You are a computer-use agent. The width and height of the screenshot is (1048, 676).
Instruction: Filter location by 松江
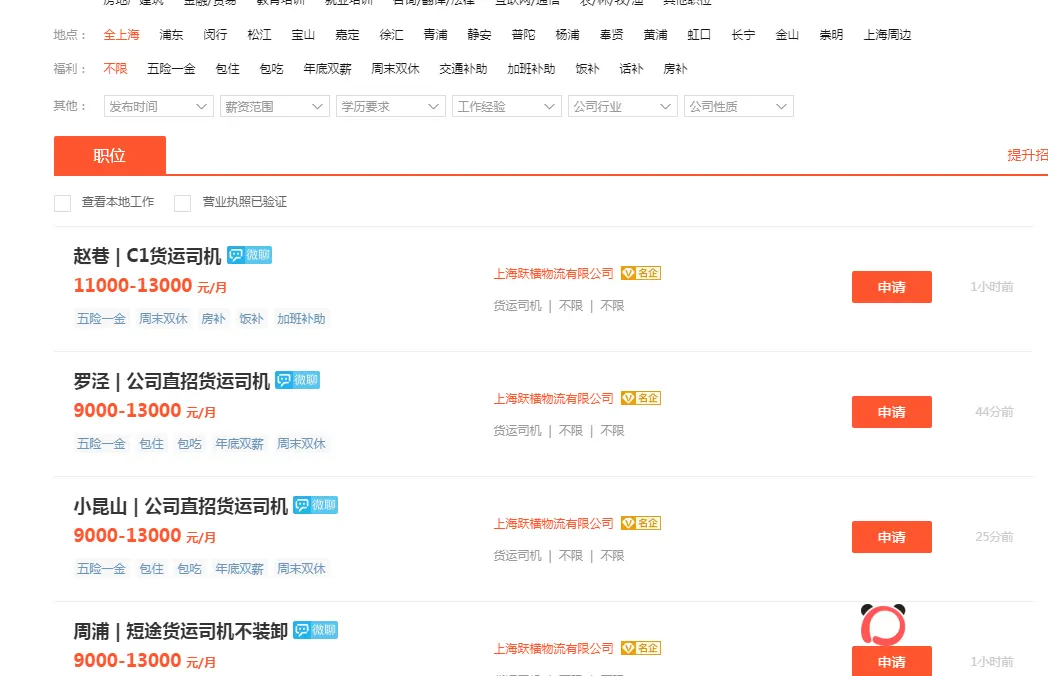[x=259, y=35]
